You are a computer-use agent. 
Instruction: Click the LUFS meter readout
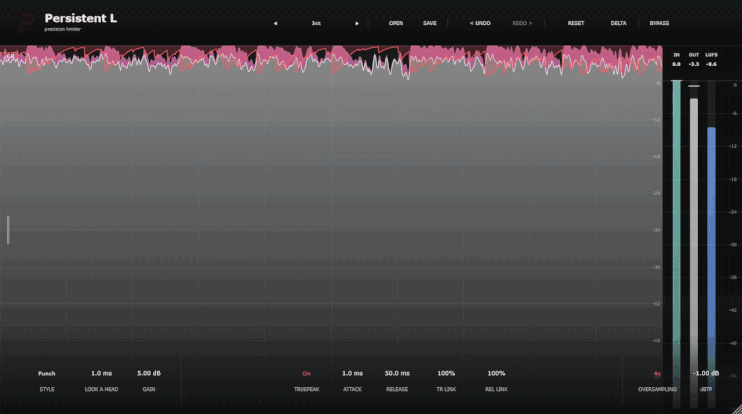tap(711, 64)
